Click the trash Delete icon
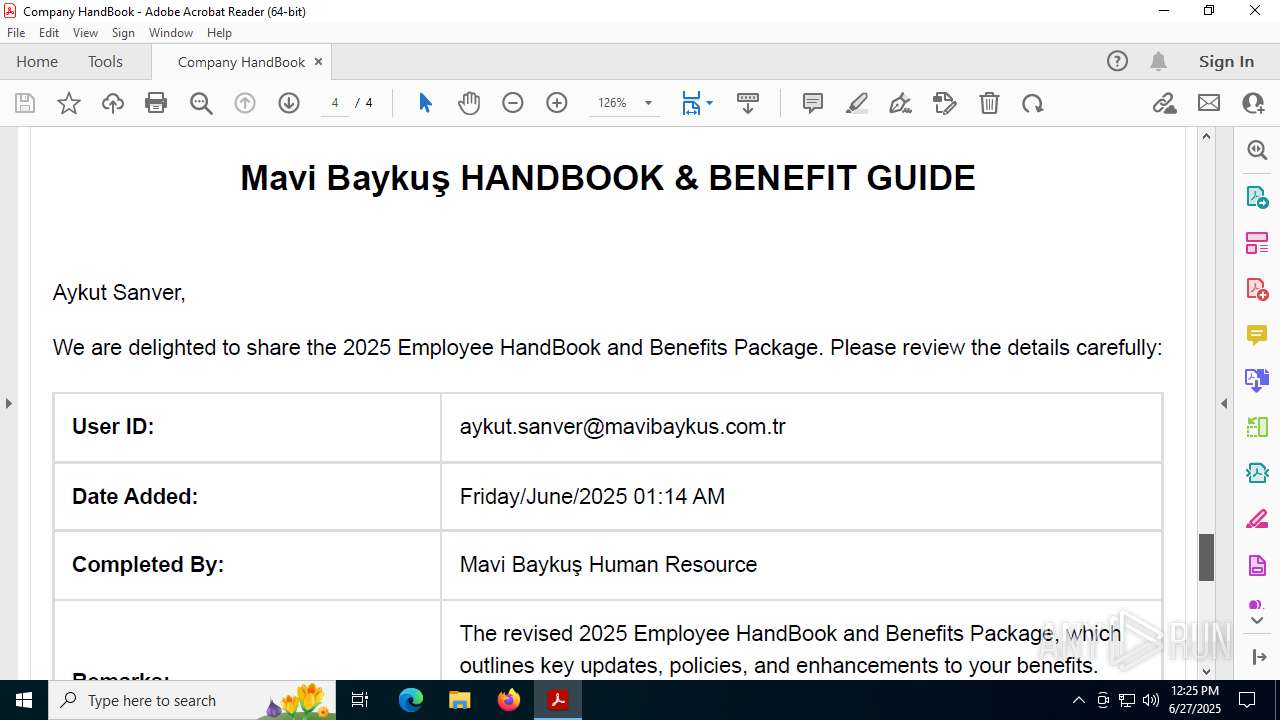The image size is (1280, 720). click(x=989, y=103)
